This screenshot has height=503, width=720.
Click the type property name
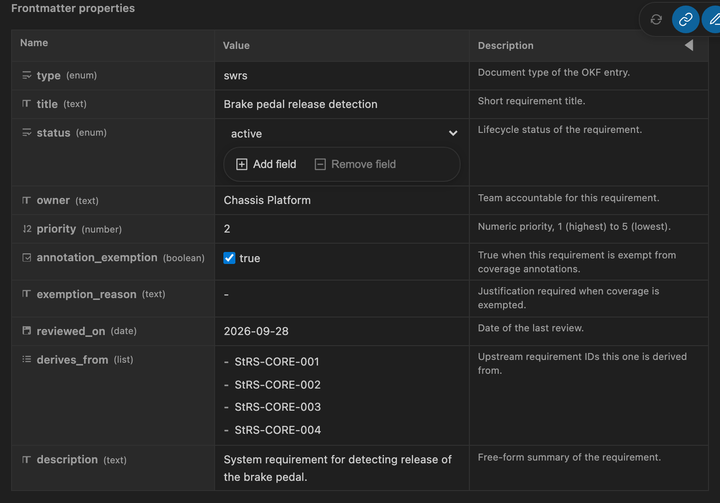coord(48,75)
